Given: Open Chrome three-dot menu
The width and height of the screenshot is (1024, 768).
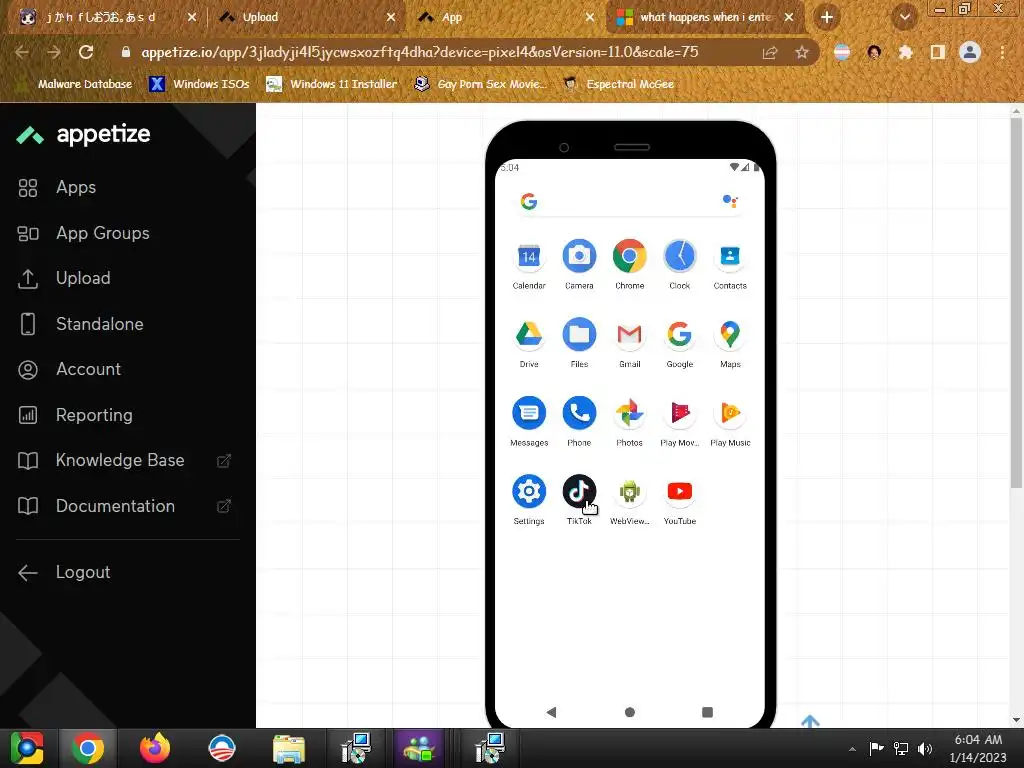Looking at the screenshot, I should coord(1002,52).
